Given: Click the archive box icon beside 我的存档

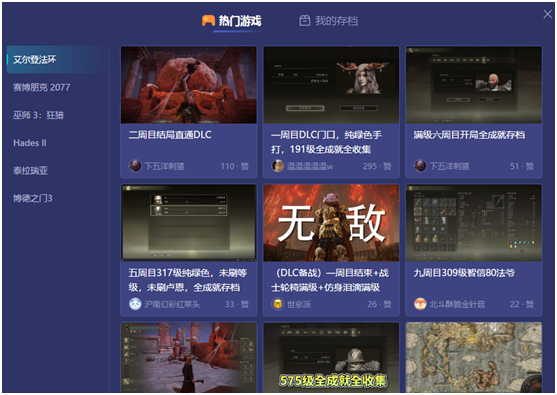Looking at the screenshot, I should [x=304, y=21].
